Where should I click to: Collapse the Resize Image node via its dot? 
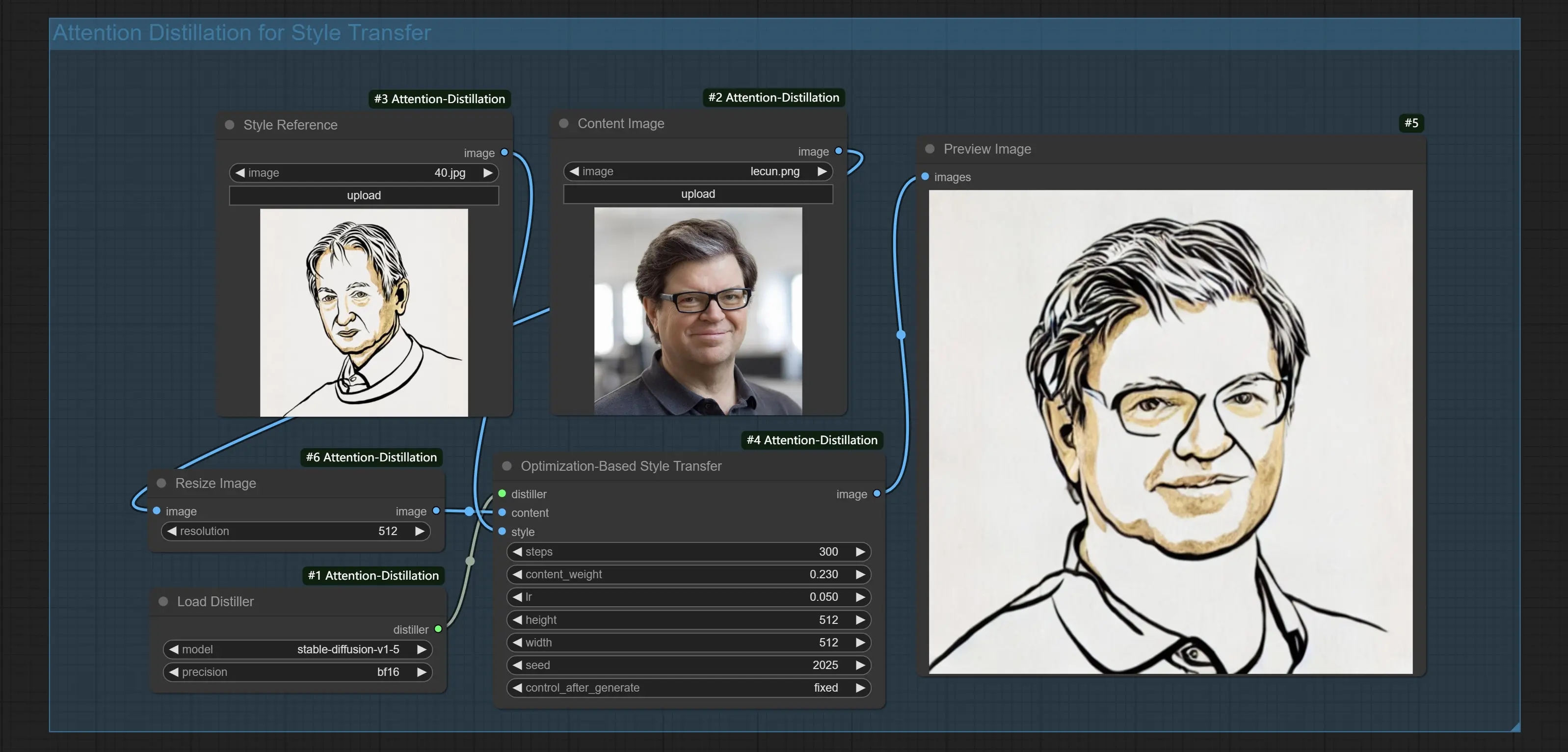pos(161,483)
